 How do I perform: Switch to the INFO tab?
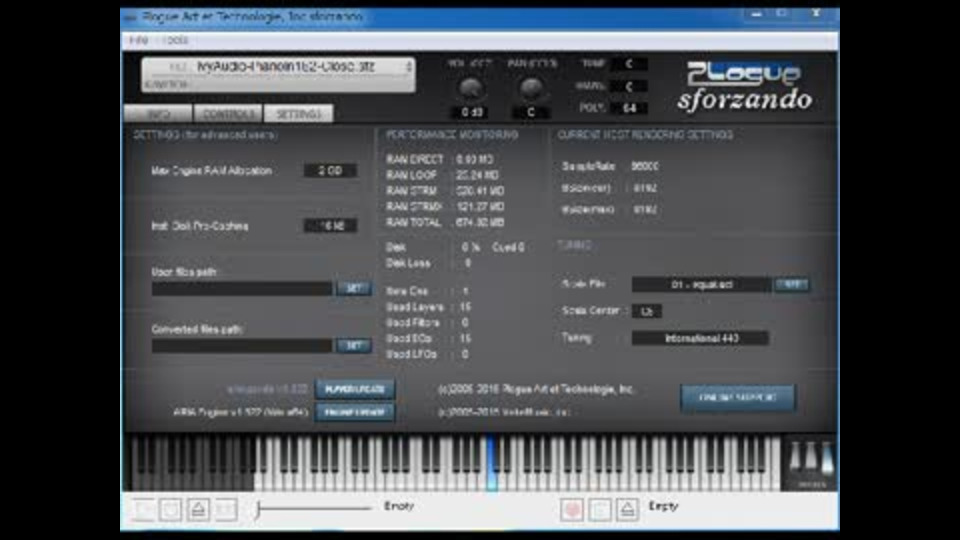pyautogui.click(x=158, y=114)
